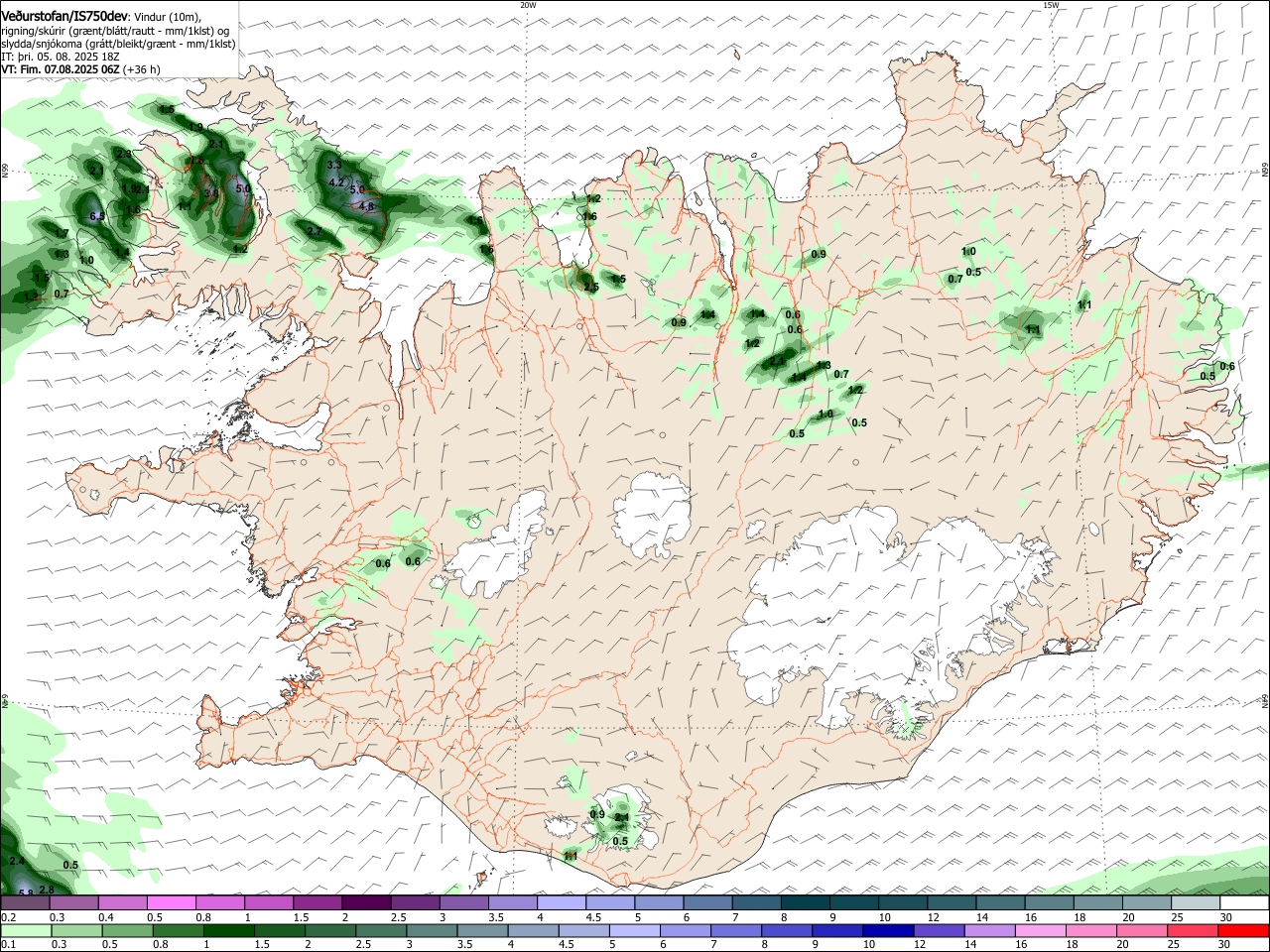Click the '20W' longitude label
Image resolution: width=1270 pixels, height=952 pixels.
click(x=528, y=5)
